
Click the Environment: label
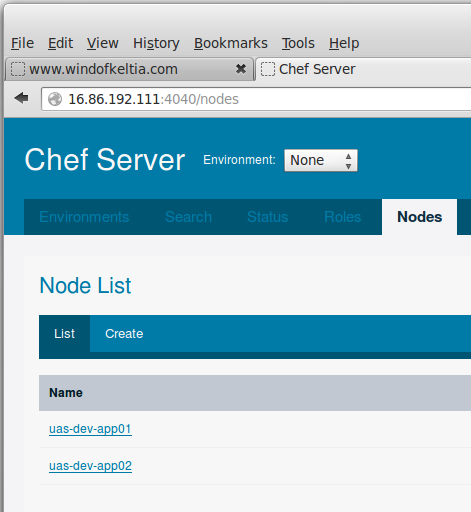[239, 160]
